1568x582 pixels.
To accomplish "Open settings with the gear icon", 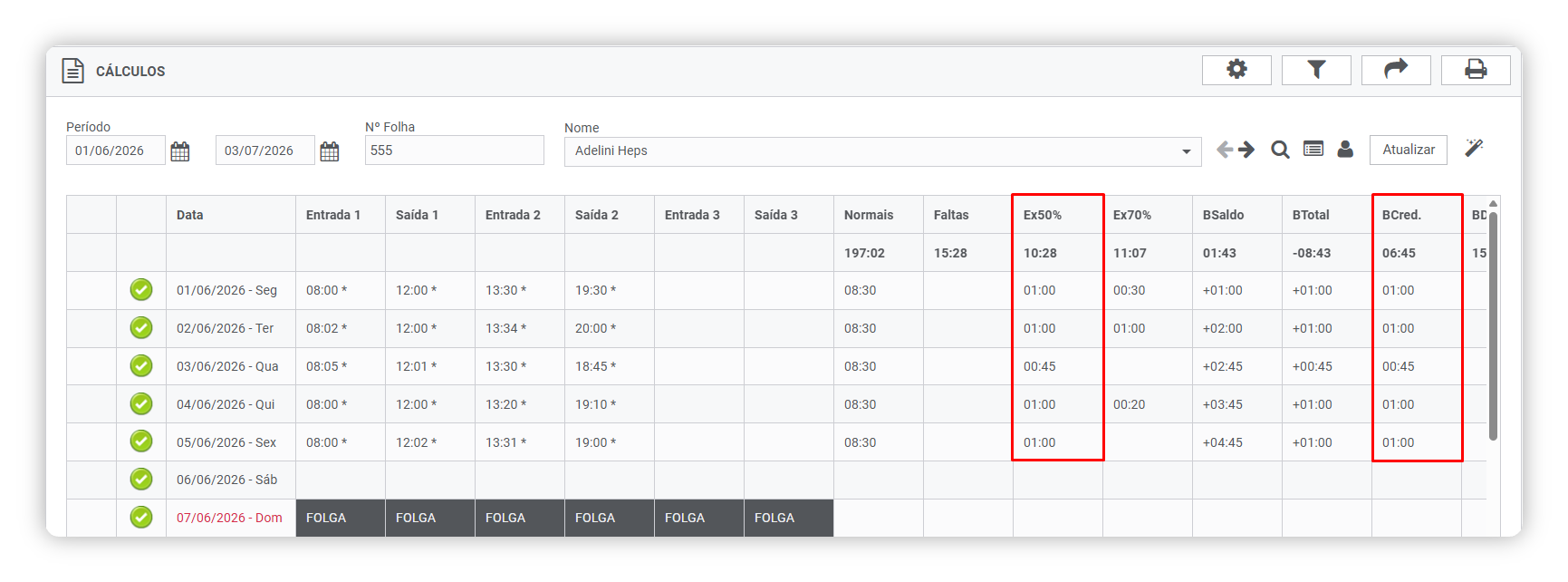I will coord(1236,70).
